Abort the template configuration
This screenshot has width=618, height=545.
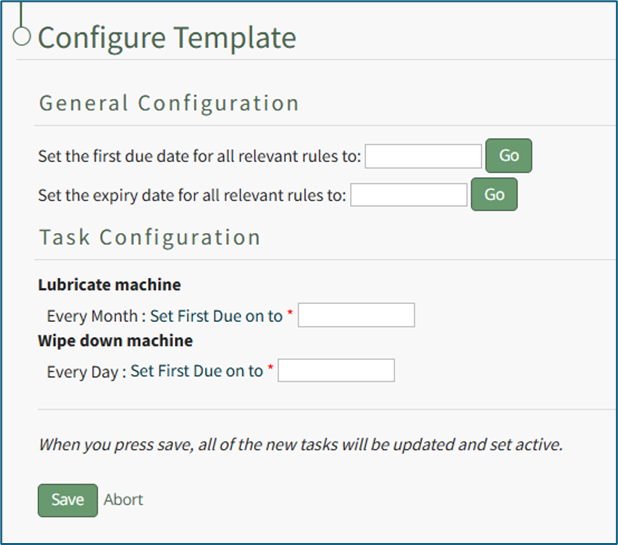[x=123, y=500]
